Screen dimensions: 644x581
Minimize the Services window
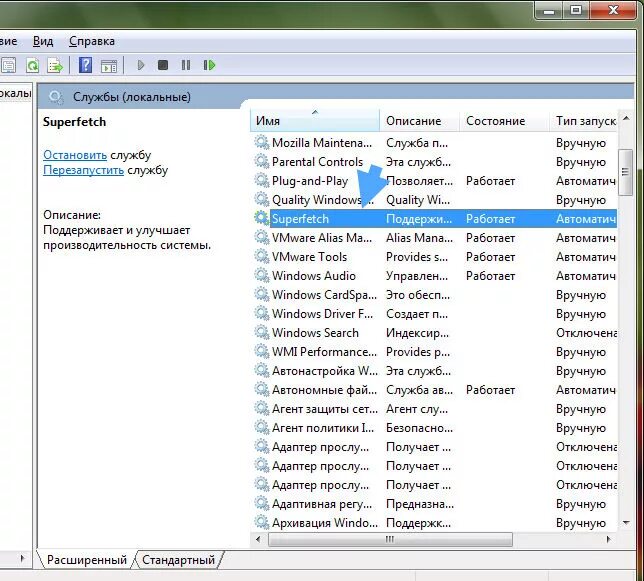549,10
